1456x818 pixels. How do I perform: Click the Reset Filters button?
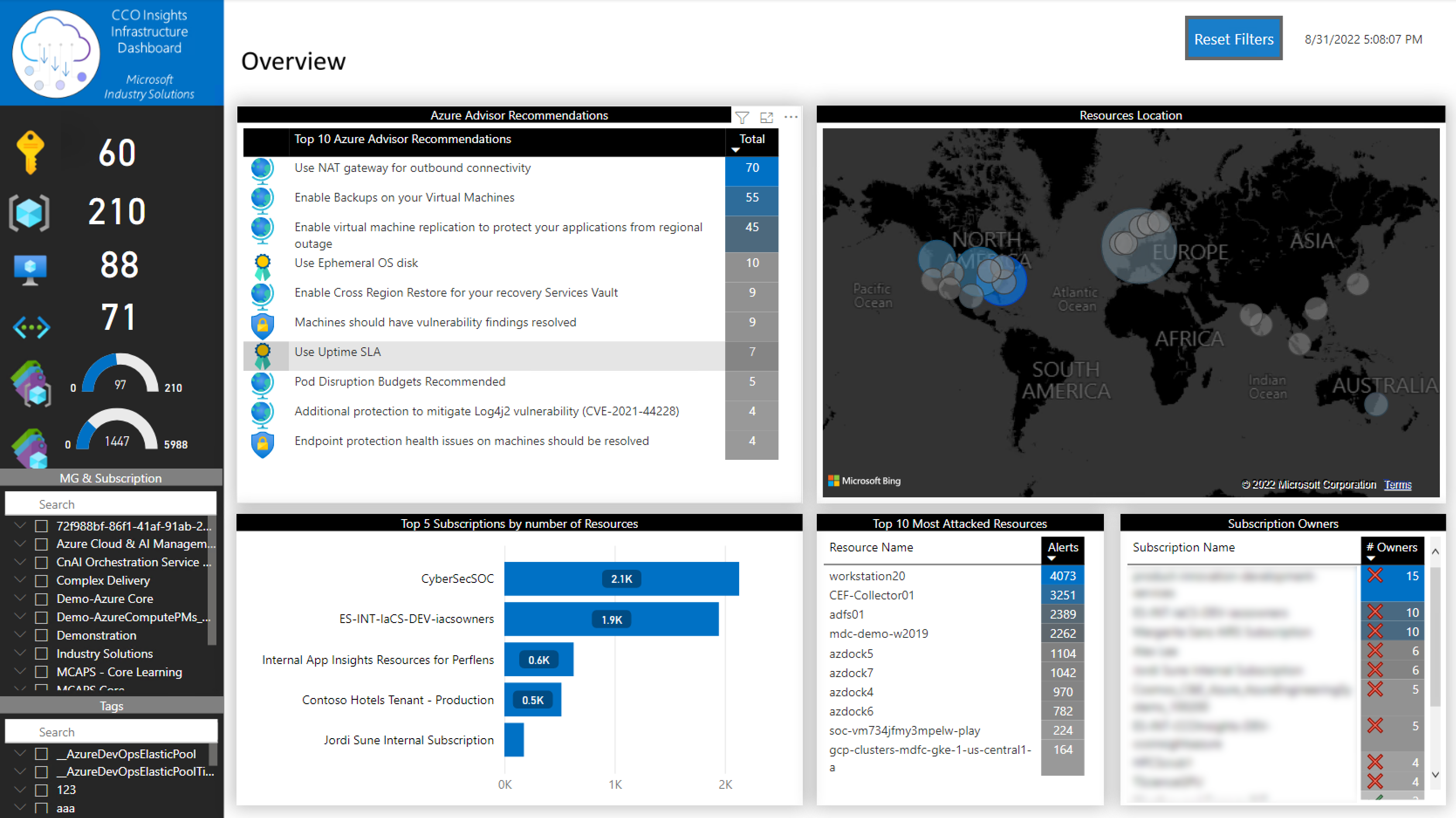pos(1233,38)
